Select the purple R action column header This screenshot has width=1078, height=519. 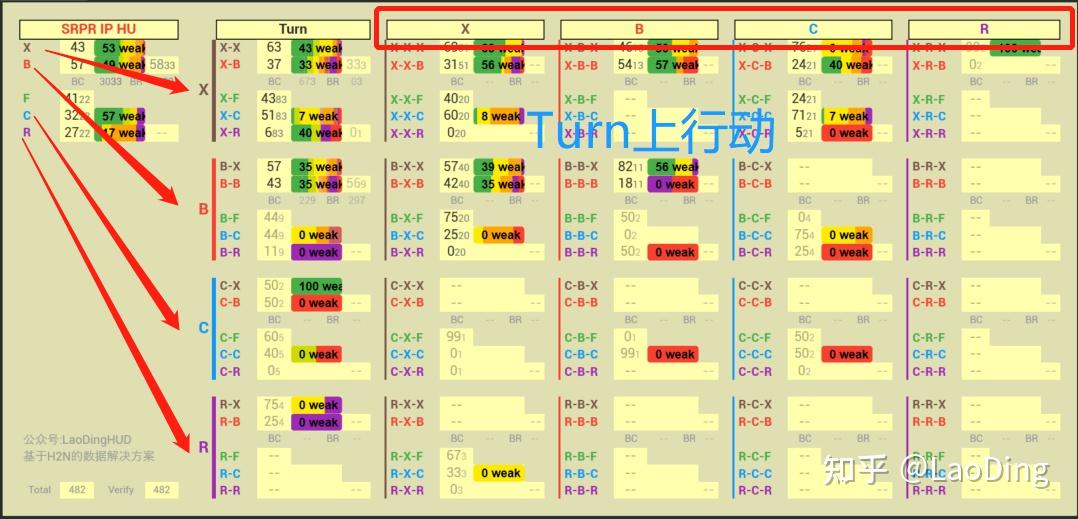tap(984, 30)
